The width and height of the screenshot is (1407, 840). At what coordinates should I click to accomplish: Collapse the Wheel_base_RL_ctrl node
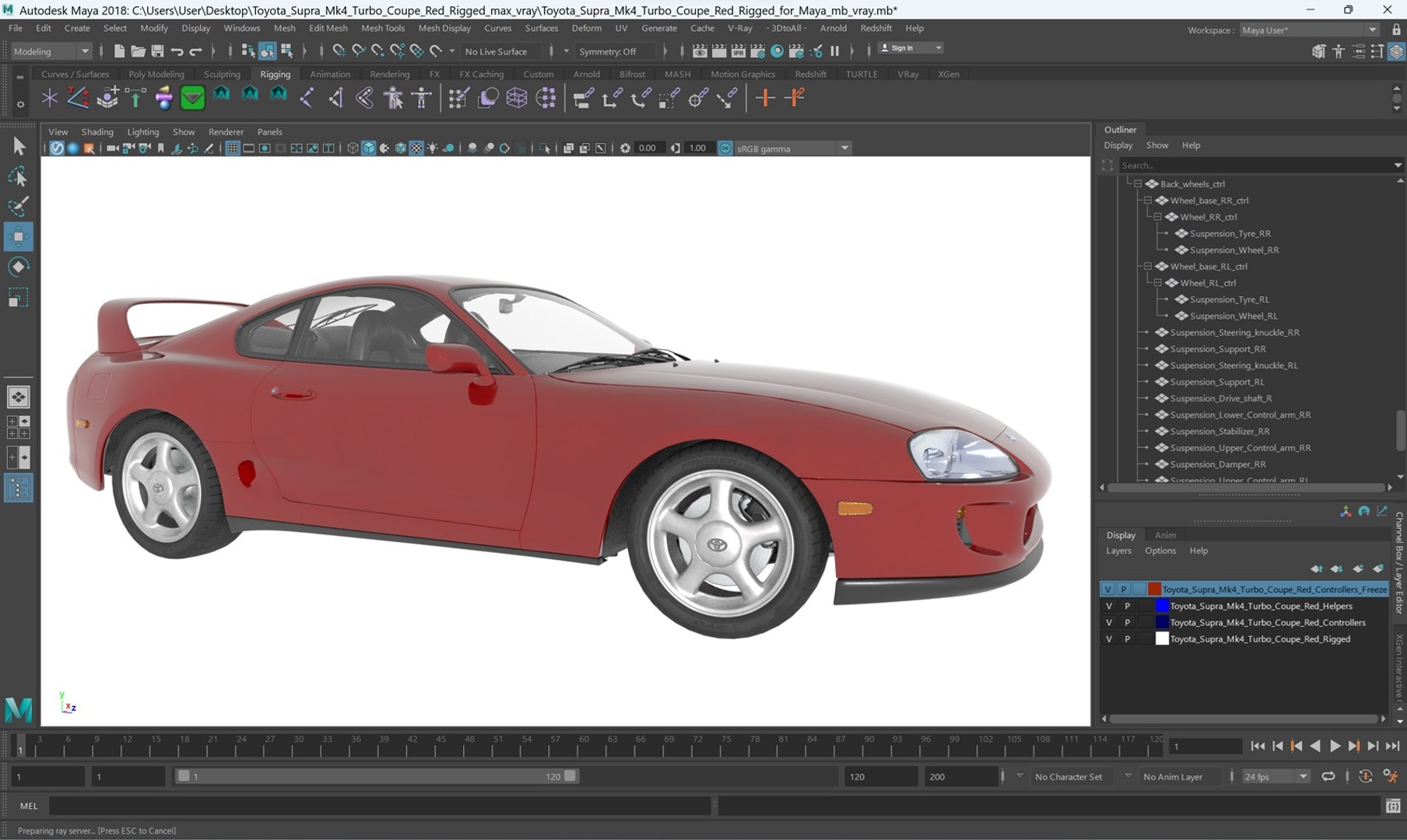tap(1148, 267)
